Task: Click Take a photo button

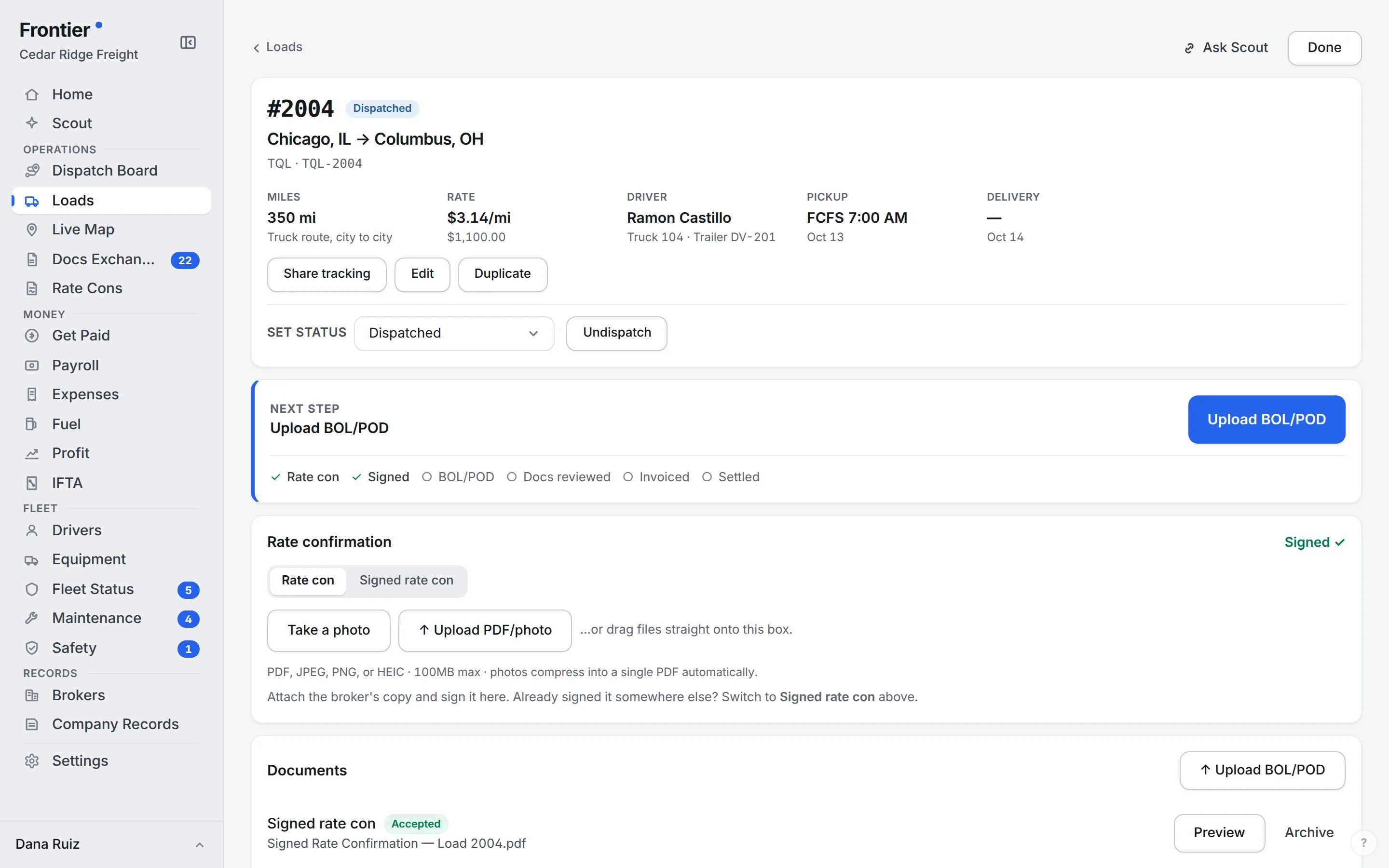Action: pyautogui.click(x=328, y=630)
